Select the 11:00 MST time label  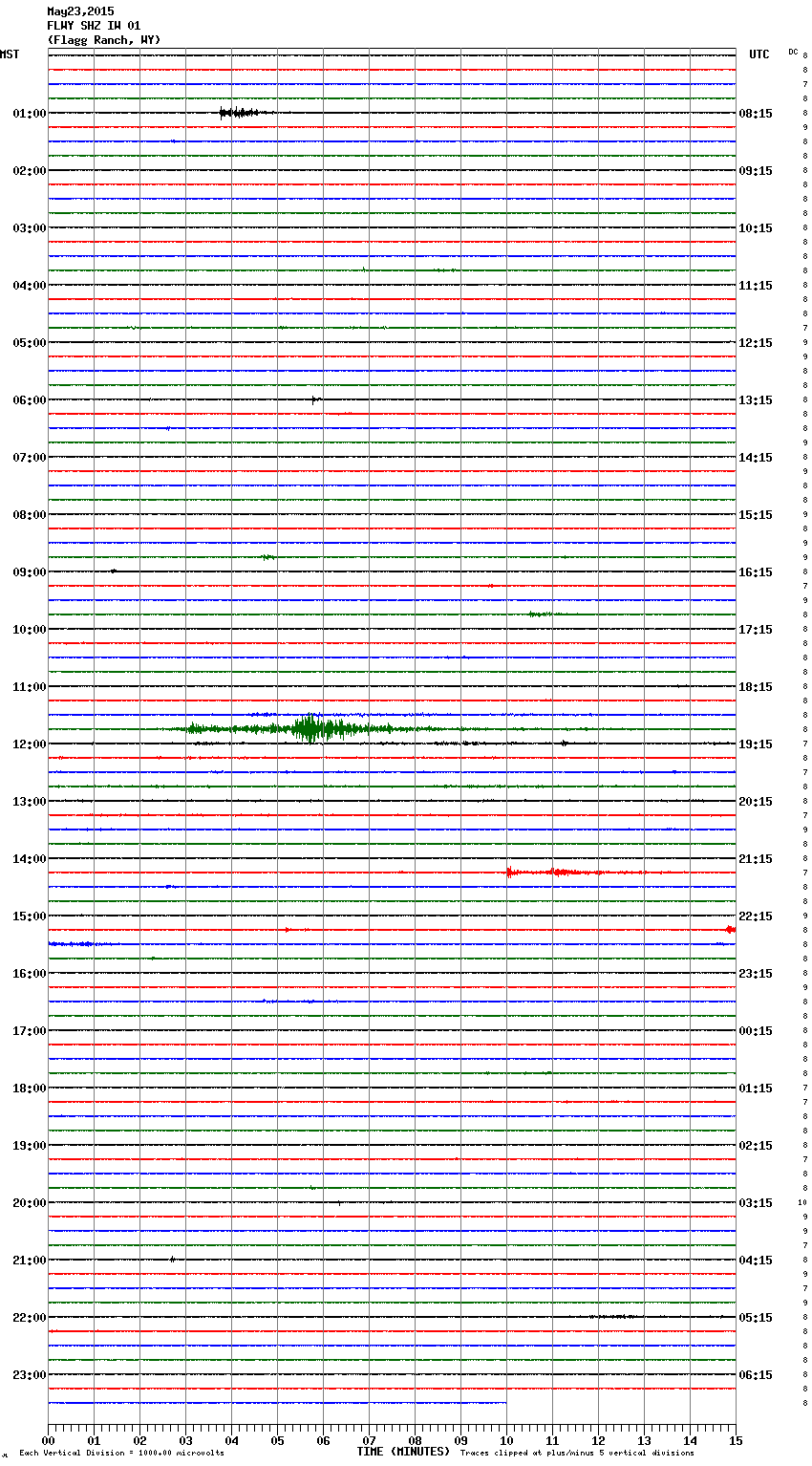click(30, 687)
